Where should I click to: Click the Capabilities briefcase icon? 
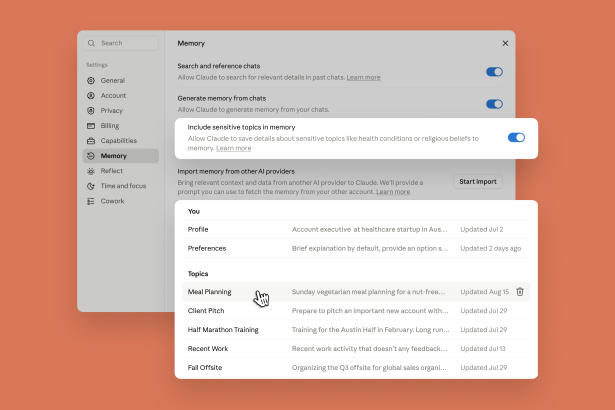coord(91,140)
